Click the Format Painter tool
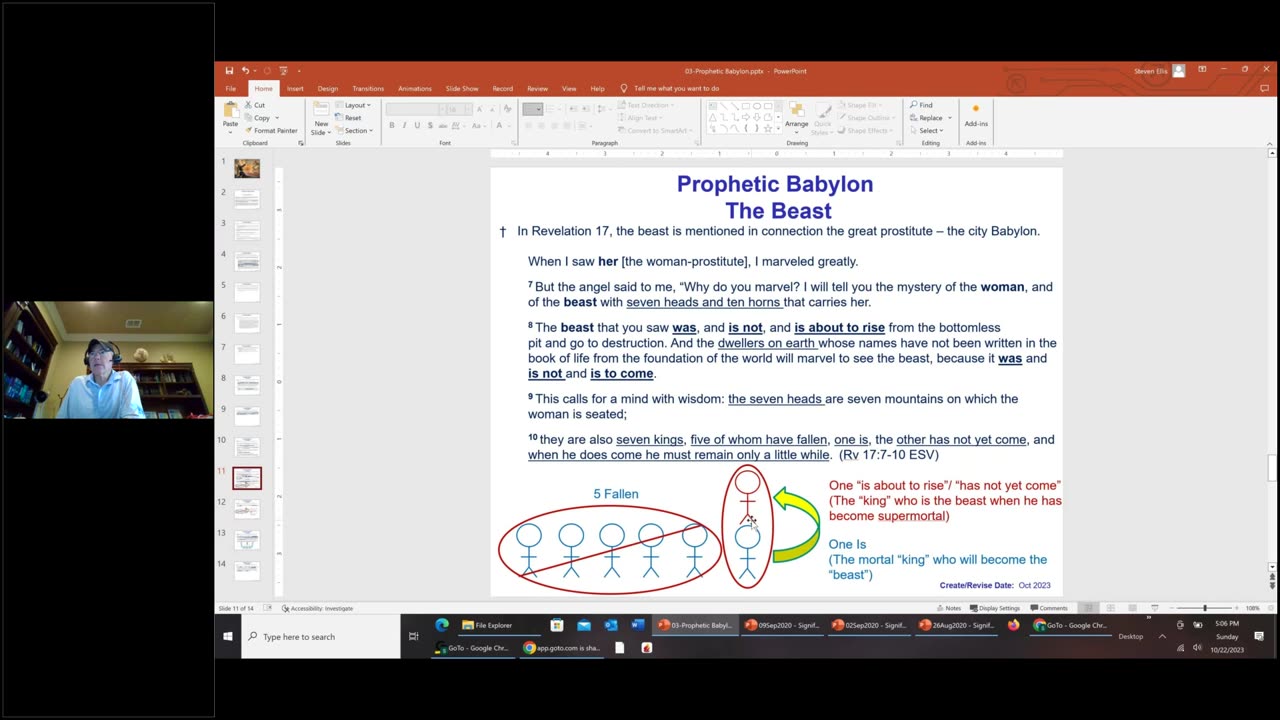Viewport: 1280px width, 720px height. coord(270,131)
